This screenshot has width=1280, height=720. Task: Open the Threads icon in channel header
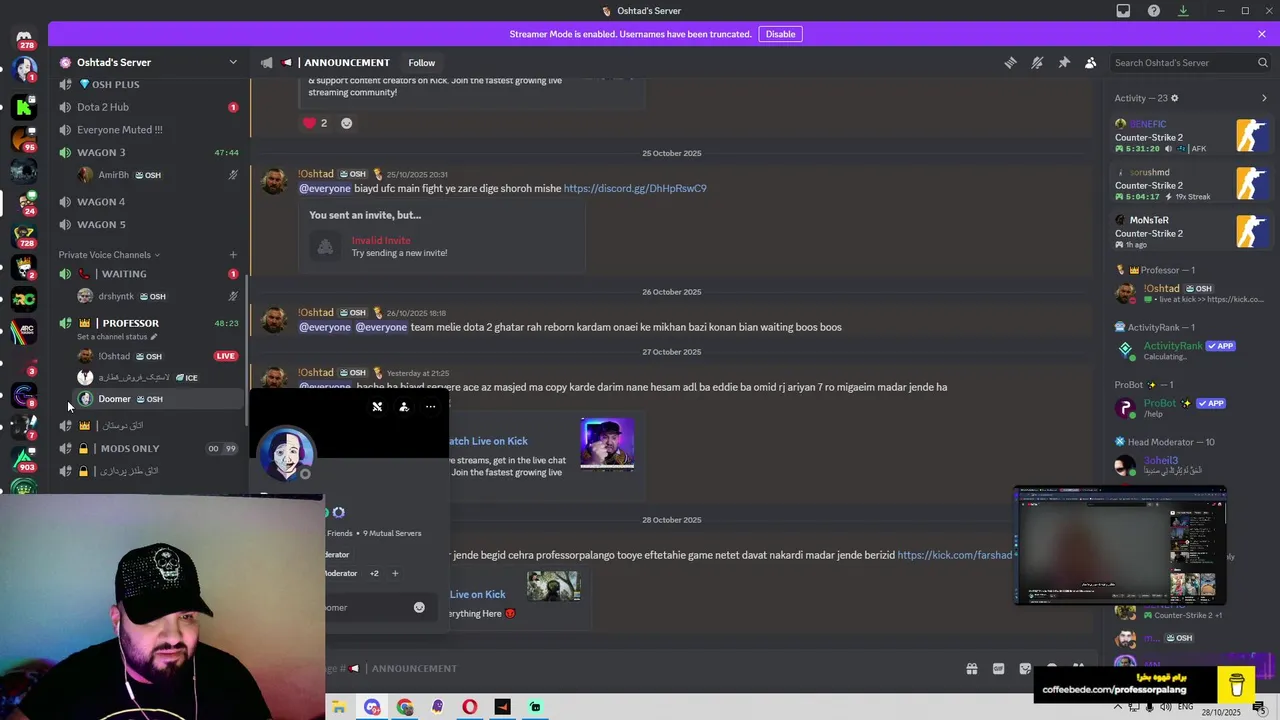click(1010, 62)
